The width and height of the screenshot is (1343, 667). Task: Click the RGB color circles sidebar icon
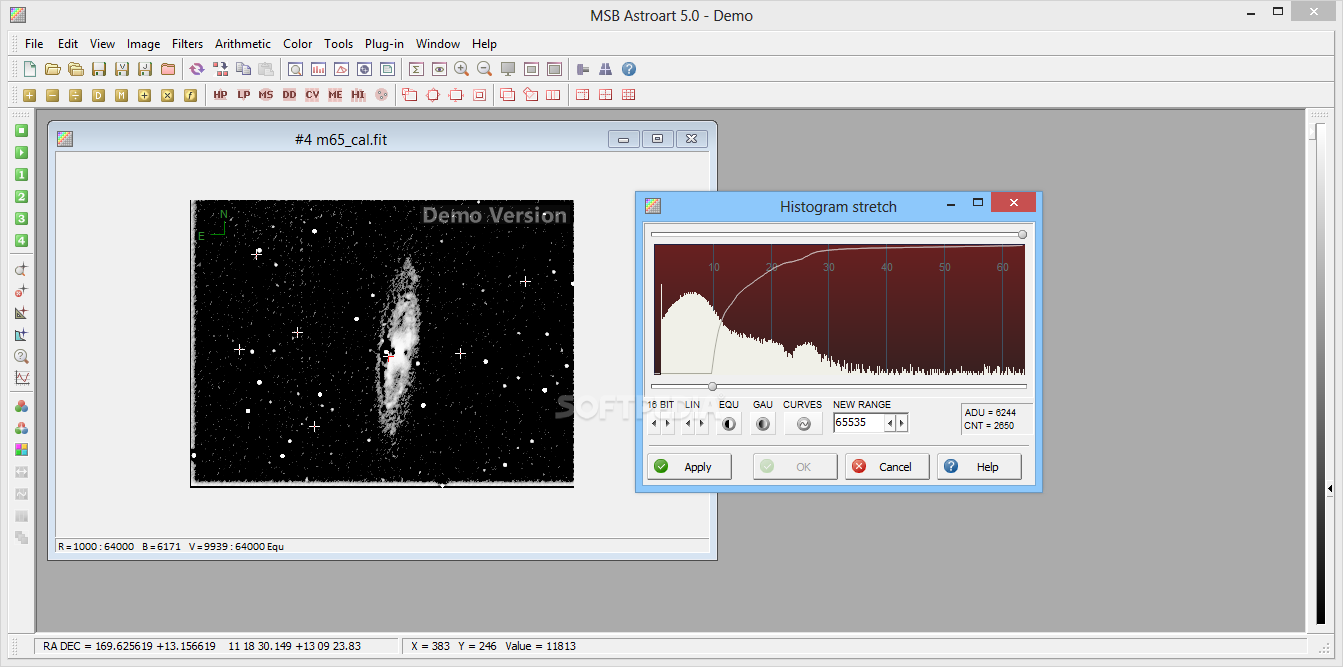[x=21, y=407]
